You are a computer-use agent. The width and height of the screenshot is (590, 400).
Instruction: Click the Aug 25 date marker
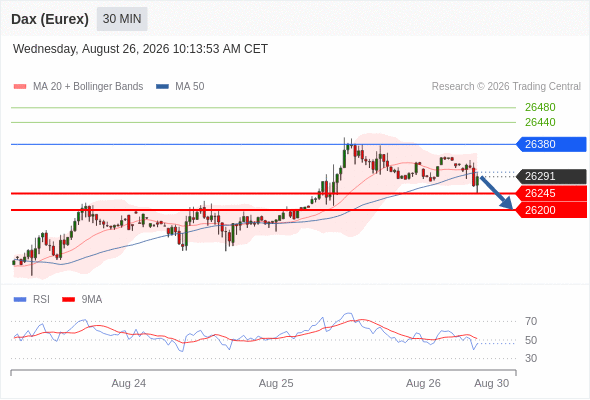[x=276, y=383]
